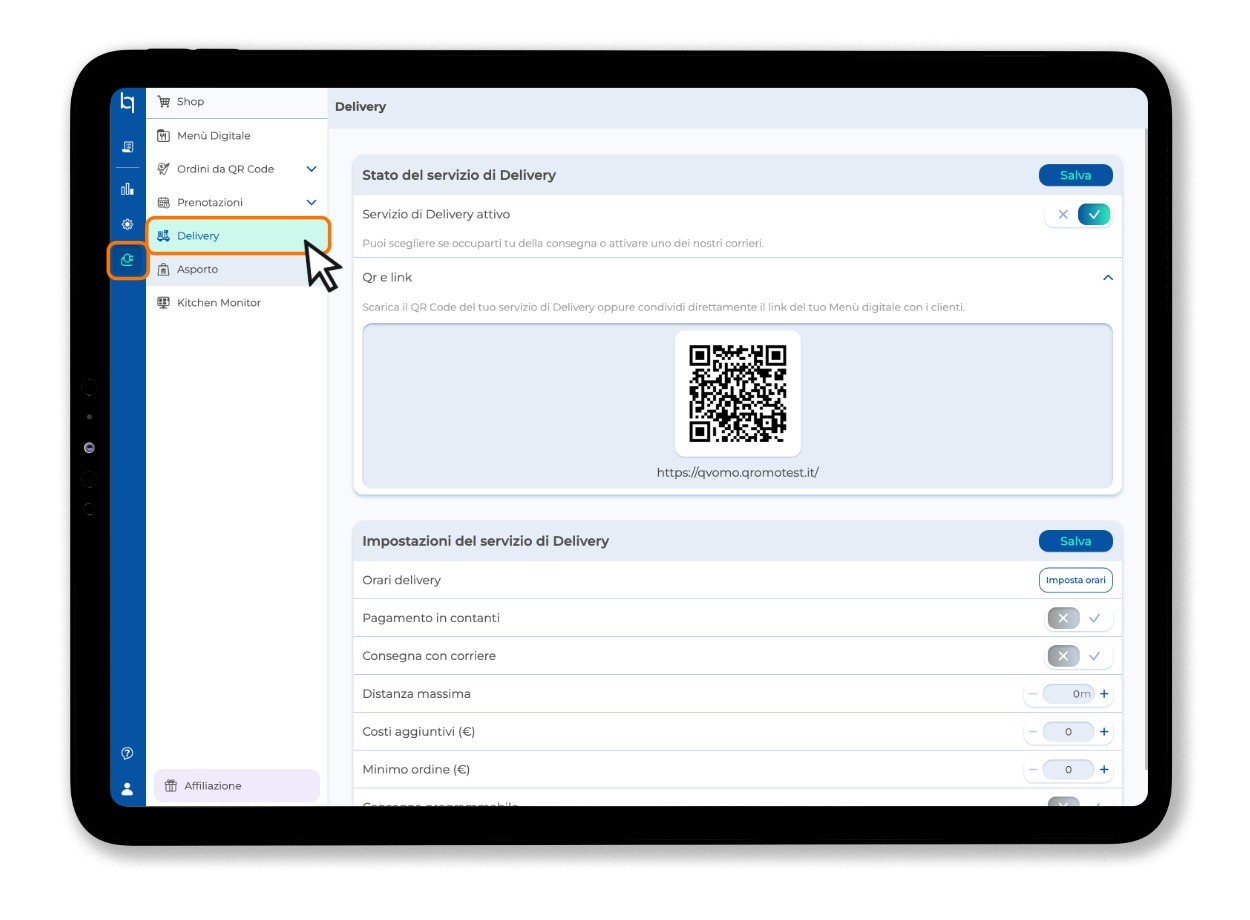Decrease Minimo ordine with the minus button
The width and height of the screenshot is (1250, 920).
1032,770
